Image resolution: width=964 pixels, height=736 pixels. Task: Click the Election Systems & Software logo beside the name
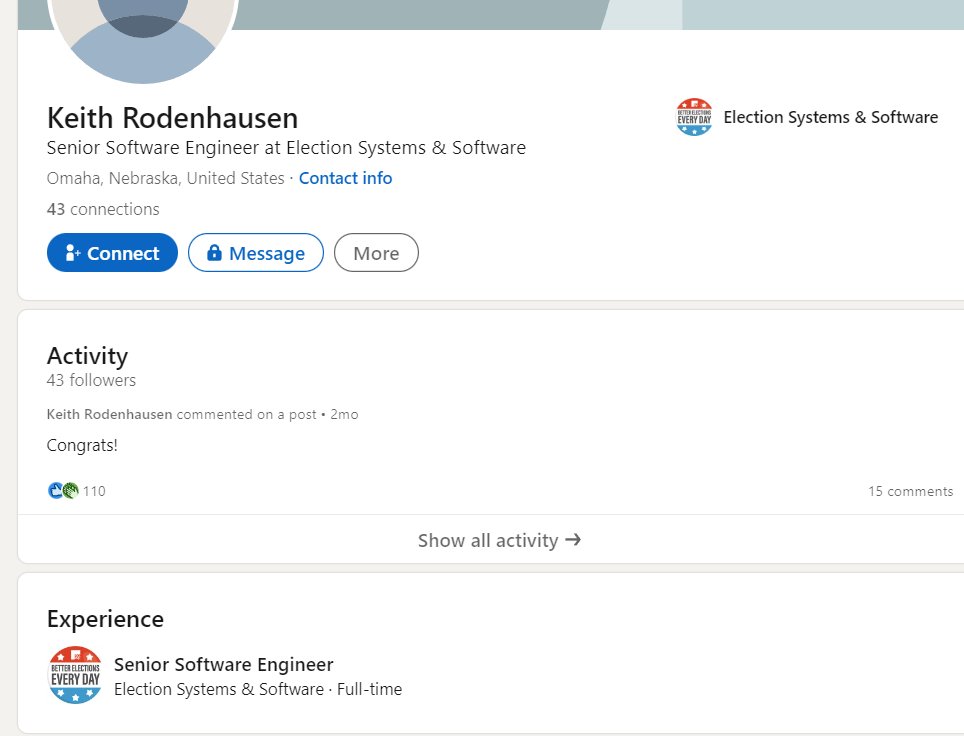pyautogui.click(x=694, y=117)
